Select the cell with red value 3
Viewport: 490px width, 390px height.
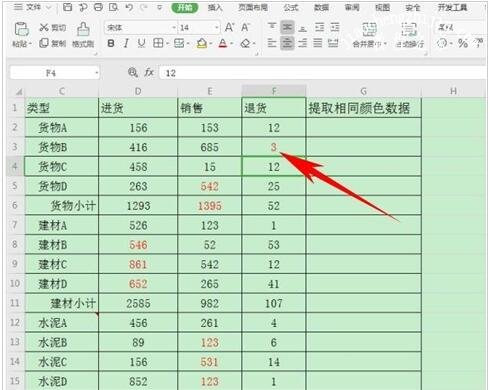tap(273, 147)
